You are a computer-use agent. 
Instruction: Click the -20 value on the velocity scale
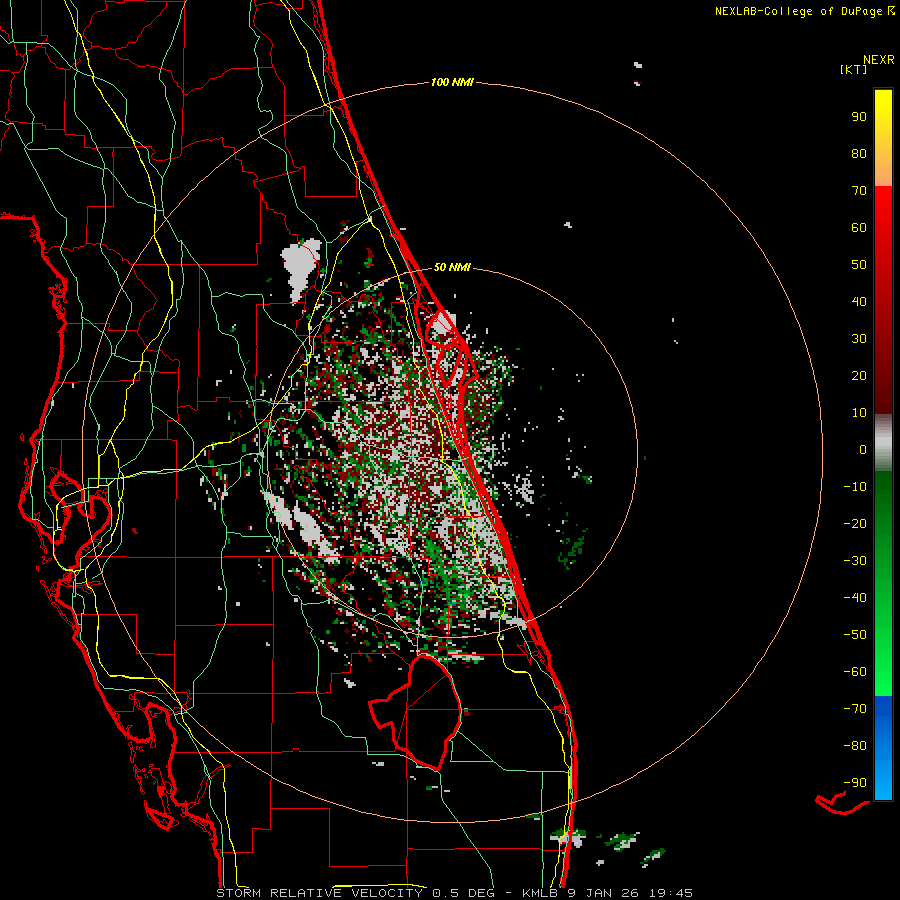tap(855, 524)
